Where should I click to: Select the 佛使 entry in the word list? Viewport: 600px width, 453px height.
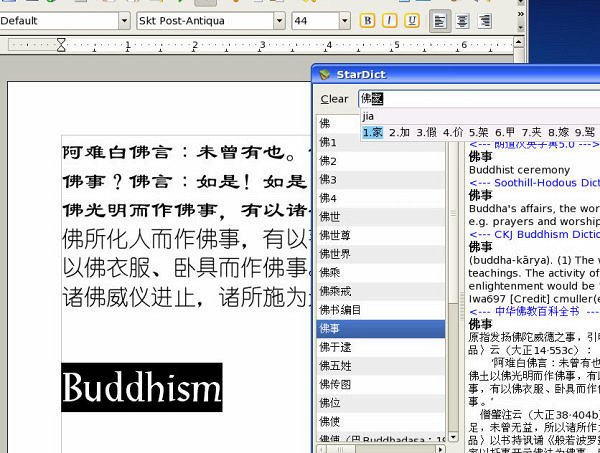click(381, 422)
